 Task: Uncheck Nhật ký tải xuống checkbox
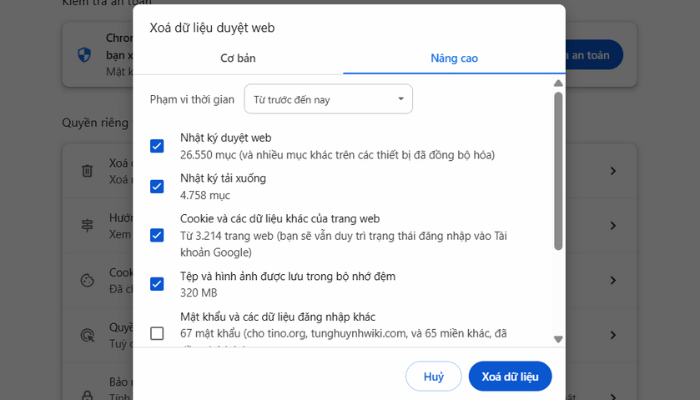[157, 186]
